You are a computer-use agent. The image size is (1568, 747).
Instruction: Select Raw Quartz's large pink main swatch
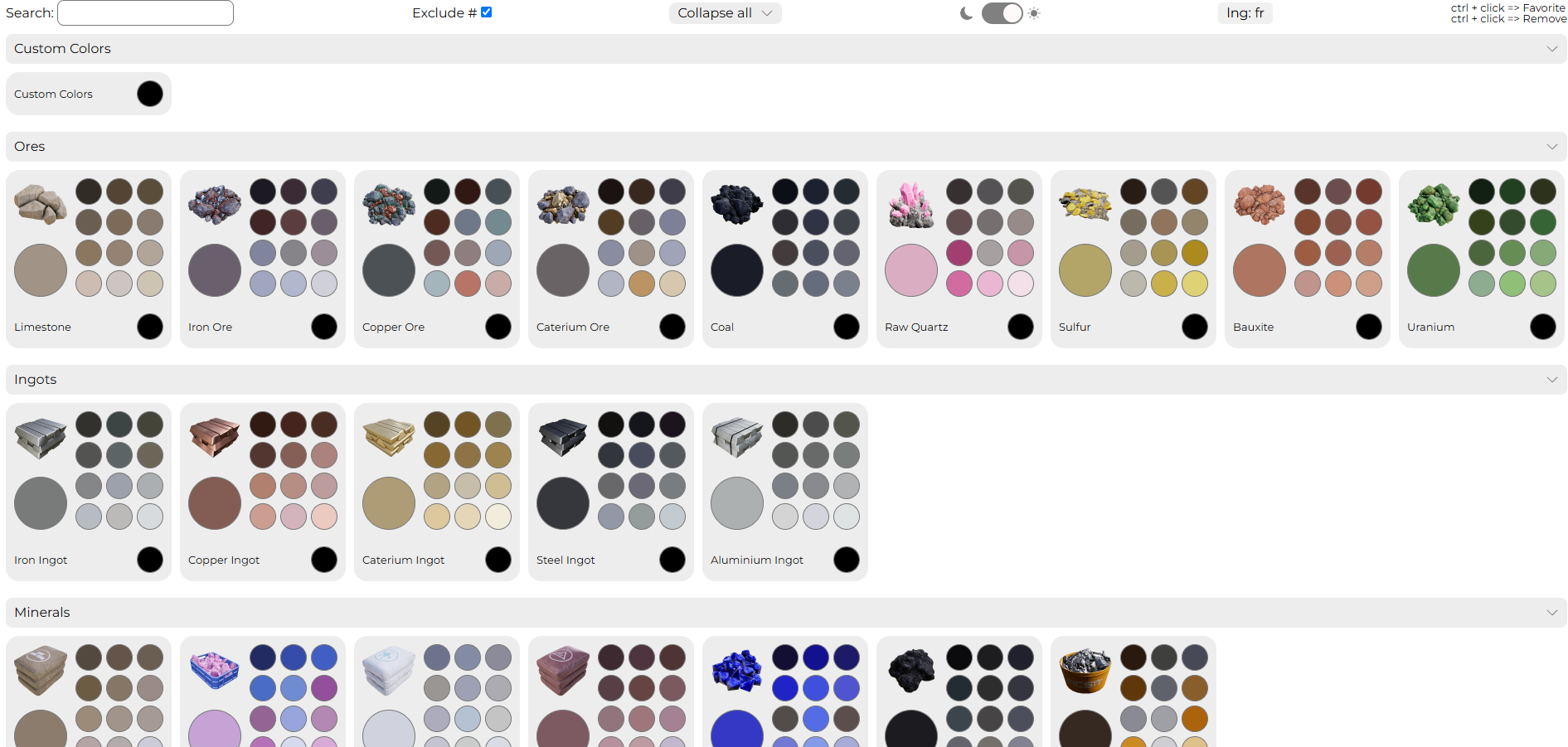tap(911, 270)
